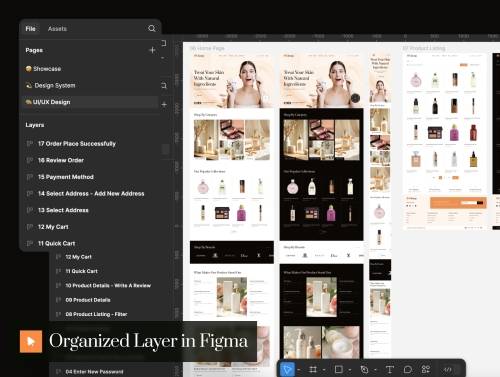Click frame icon beside 15 Payment Method
The width and height of the screenshot is (500, 377).
click(x=30, y=177)
